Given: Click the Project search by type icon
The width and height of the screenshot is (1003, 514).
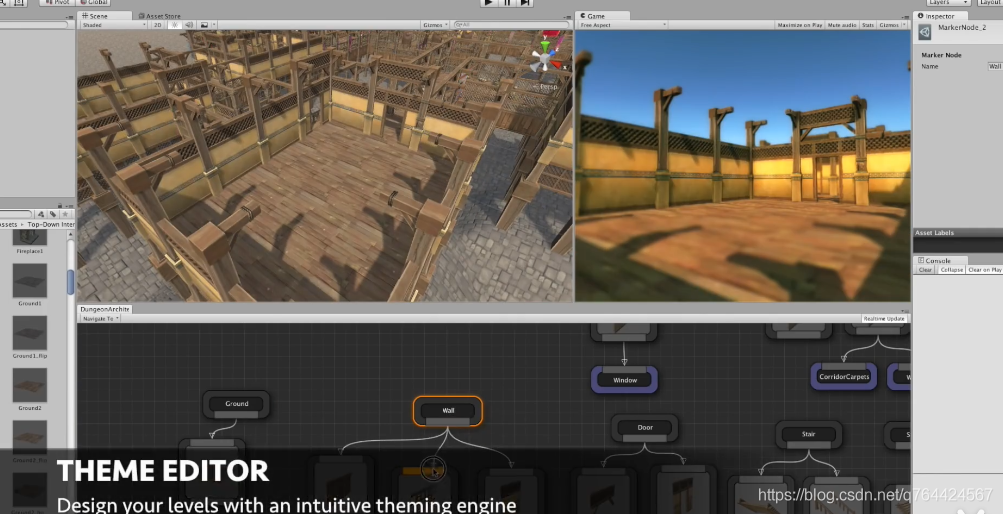Looking at the screenshot, I should (41, 214).
